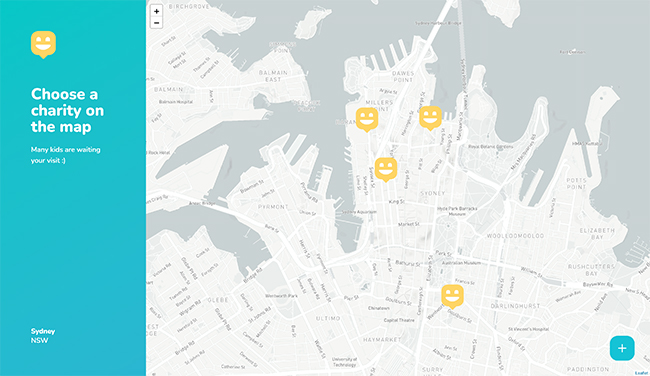Click the Ultimo suburb label
The width and height of the screenshot is (650, 376).
coord(328,318)
